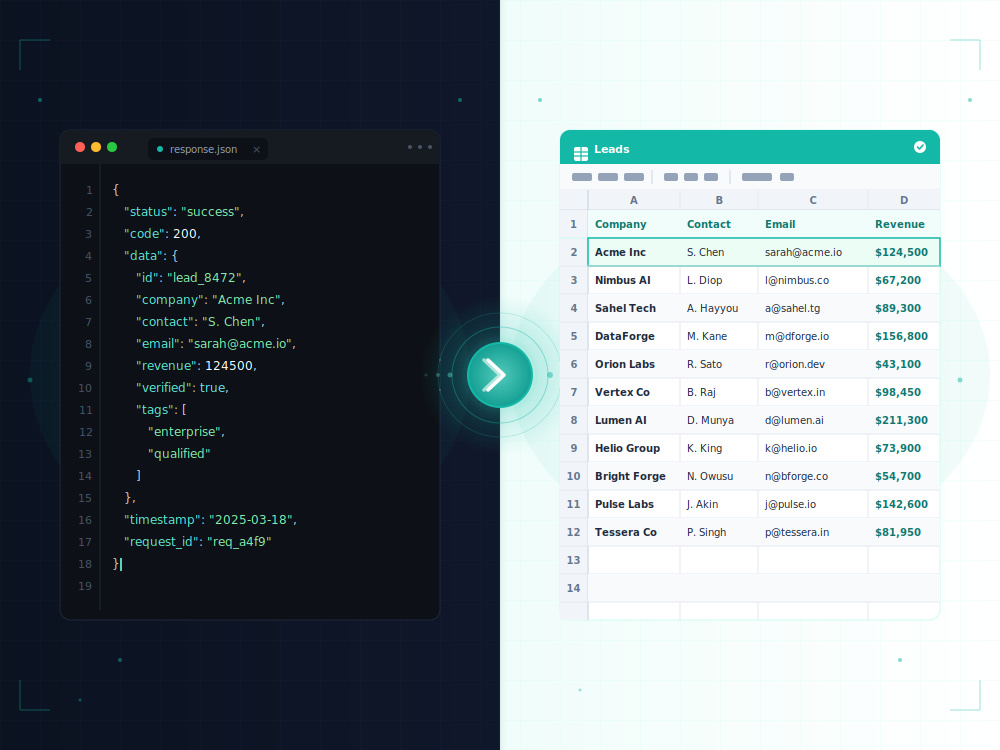Click the "id": "lead_8472" line
The height and width of the screenshot is (750, 1000).
pyautogui.click(x=191, y=278)
